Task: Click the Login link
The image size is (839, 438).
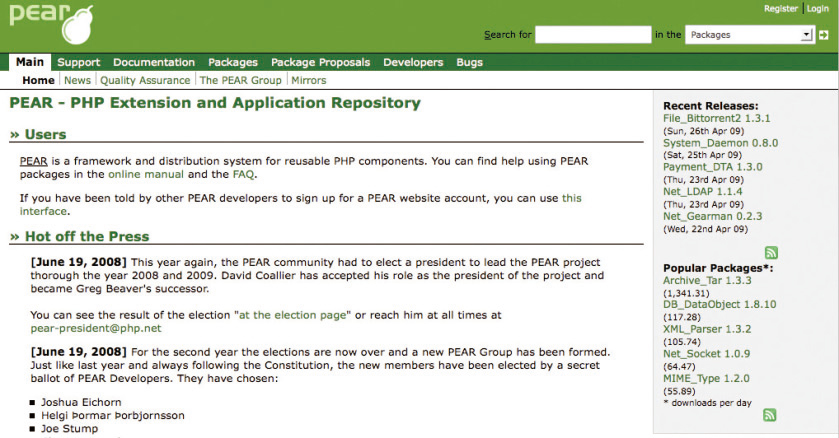Action: 818,9
